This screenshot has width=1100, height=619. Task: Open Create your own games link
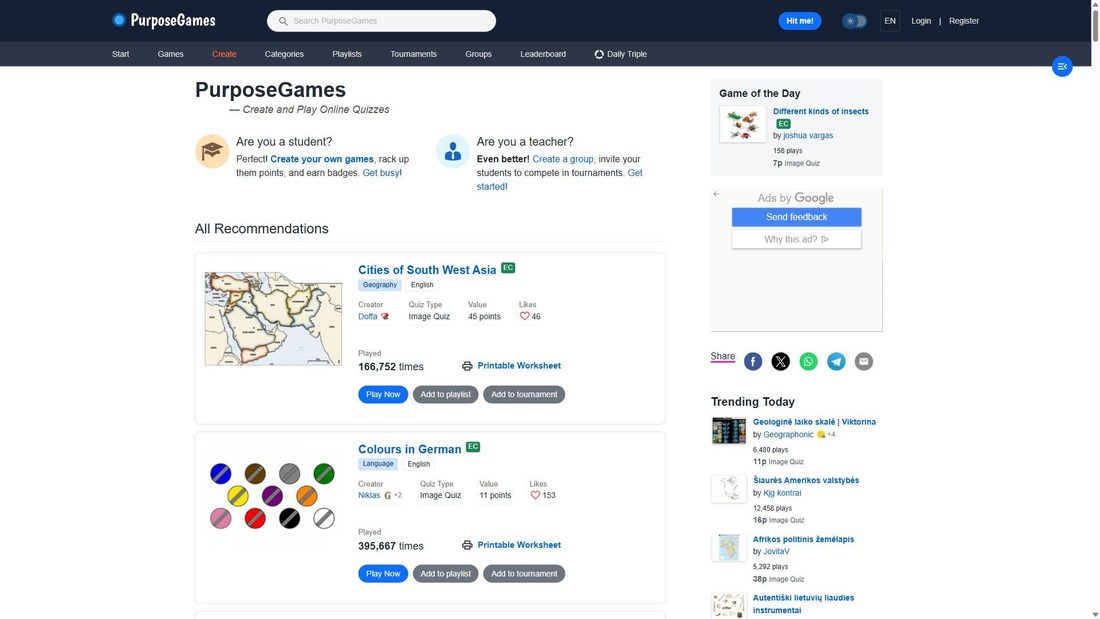pyautogui.click(x=322, y=159)
